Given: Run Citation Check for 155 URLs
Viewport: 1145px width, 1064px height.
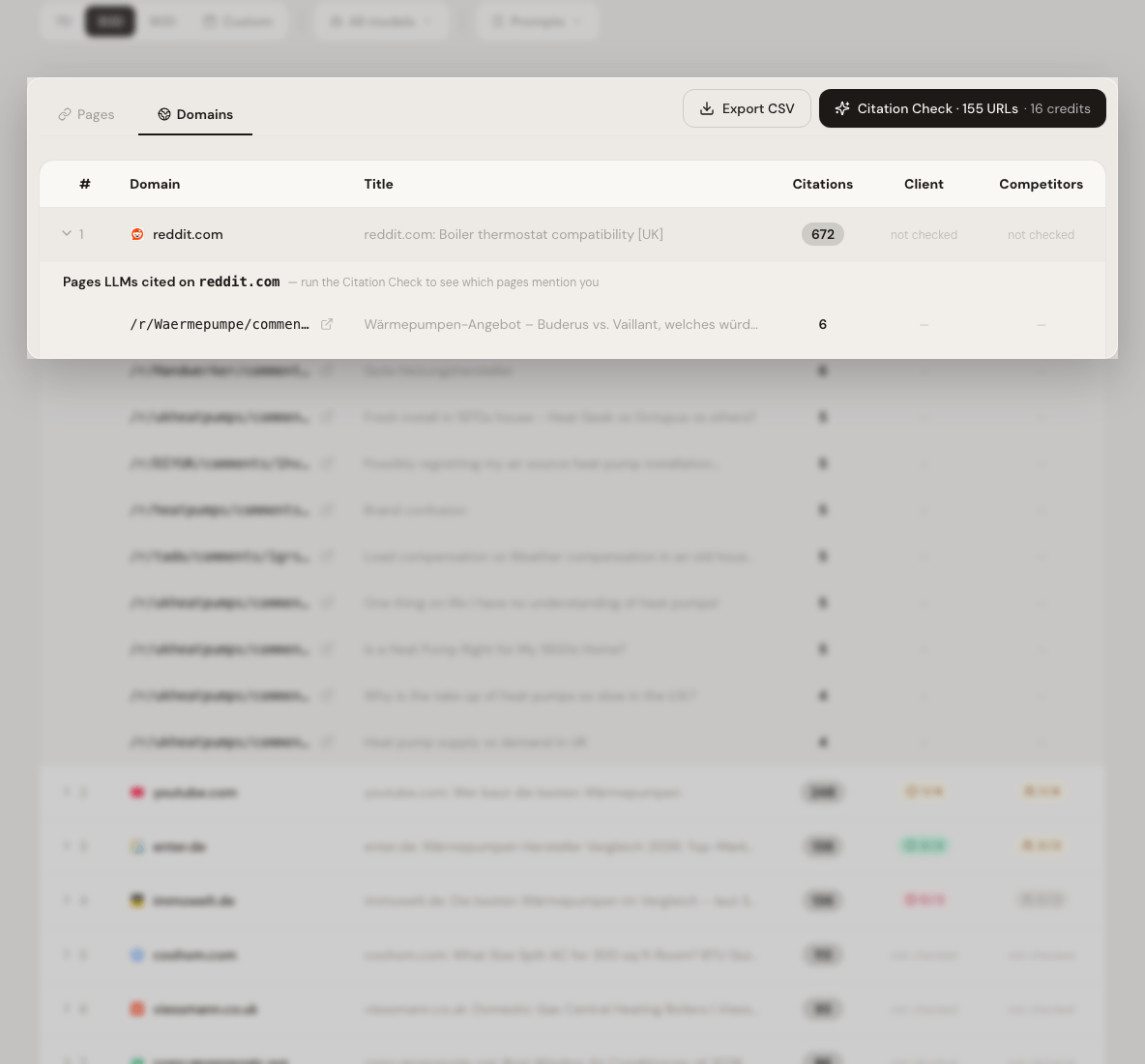Looking at the screenshot, I should 961,108.
